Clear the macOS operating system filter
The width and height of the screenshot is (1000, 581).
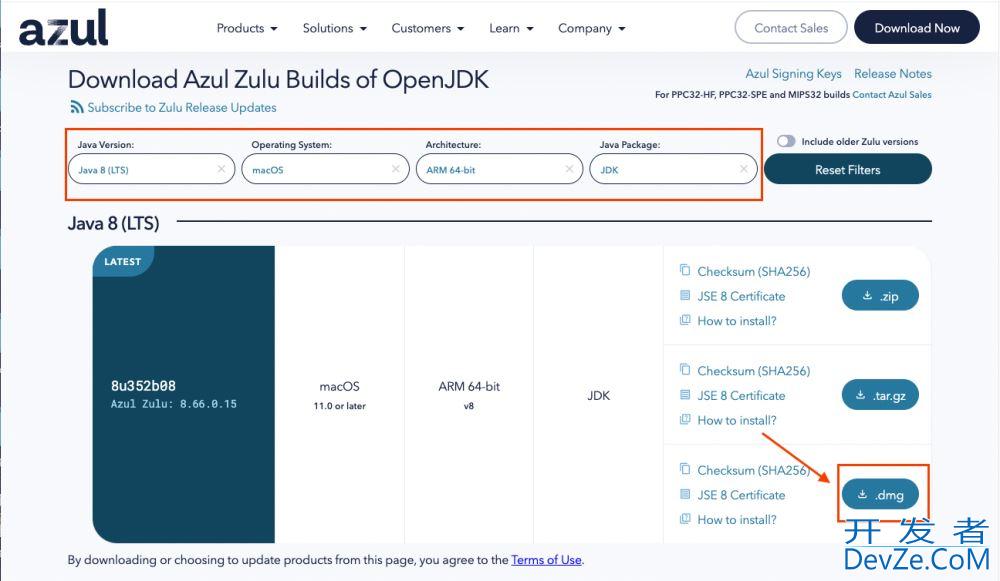pyautogui.click(x=395, y=169)
